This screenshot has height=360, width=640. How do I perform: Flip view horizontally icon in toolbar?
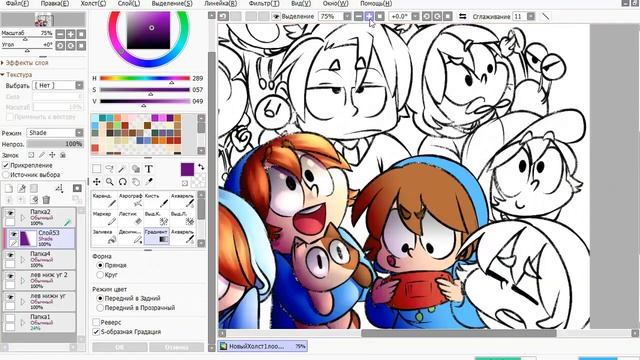point(462,16)
